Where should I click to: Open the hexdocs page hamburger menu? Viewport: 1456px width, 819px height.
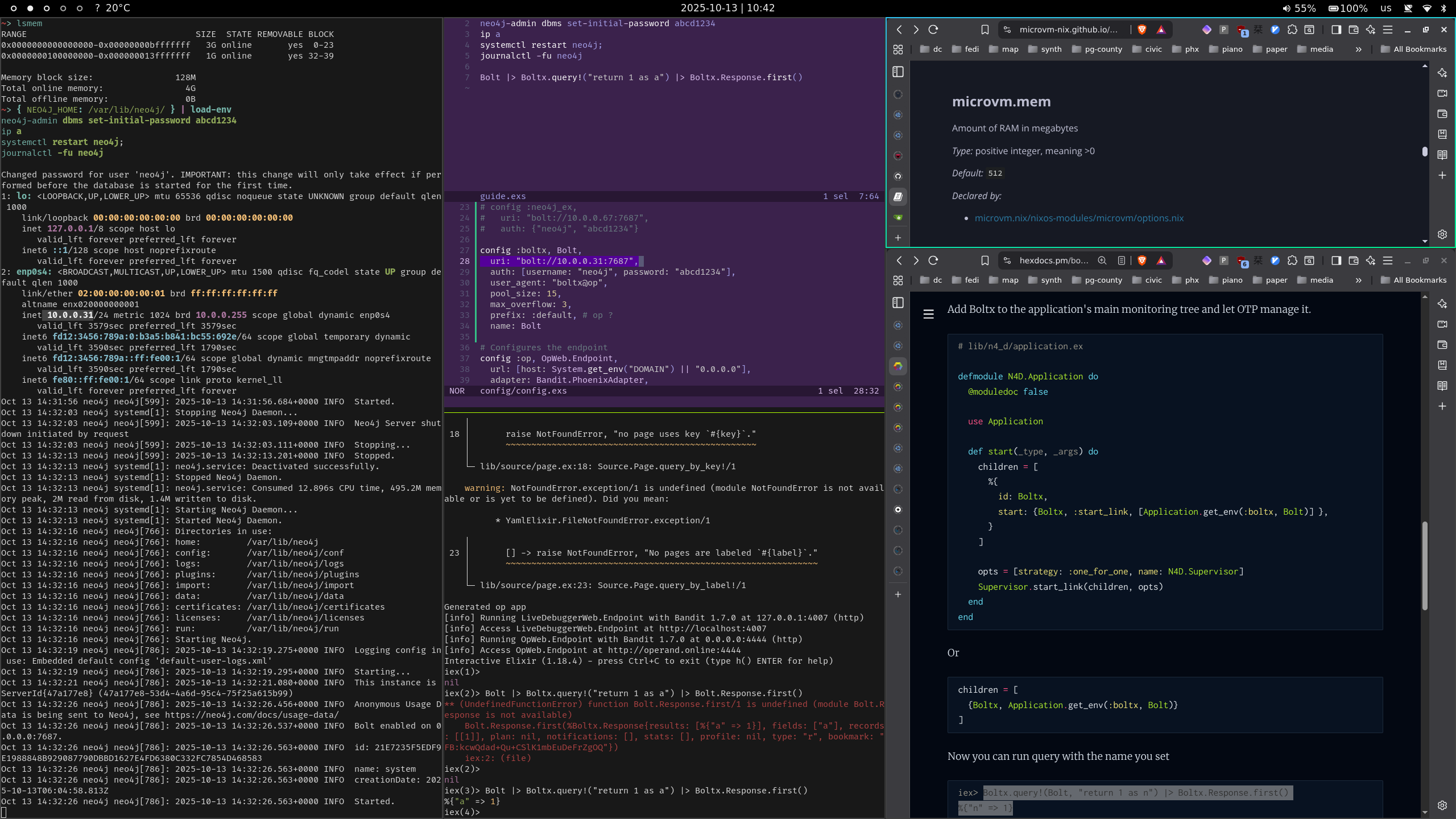click(x=929, y=314)
